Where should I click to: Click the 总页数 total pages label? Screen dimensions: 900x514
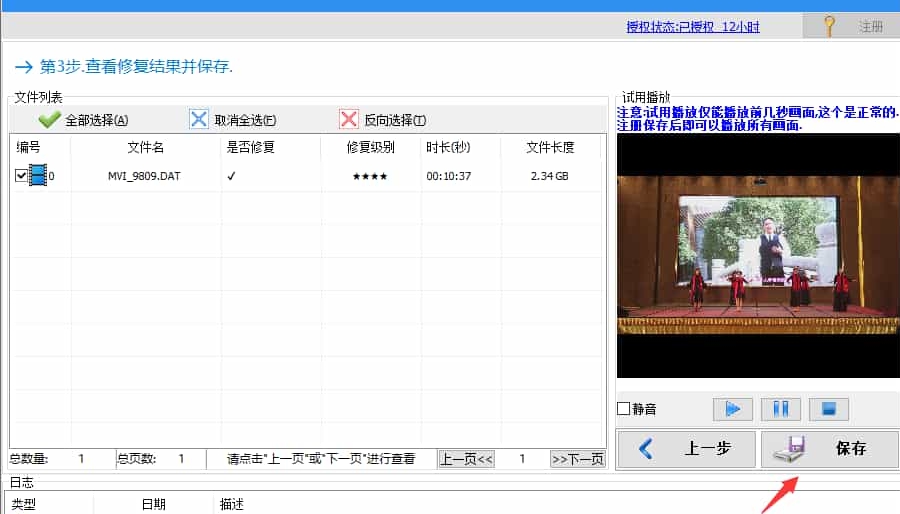tap(137, 459)
